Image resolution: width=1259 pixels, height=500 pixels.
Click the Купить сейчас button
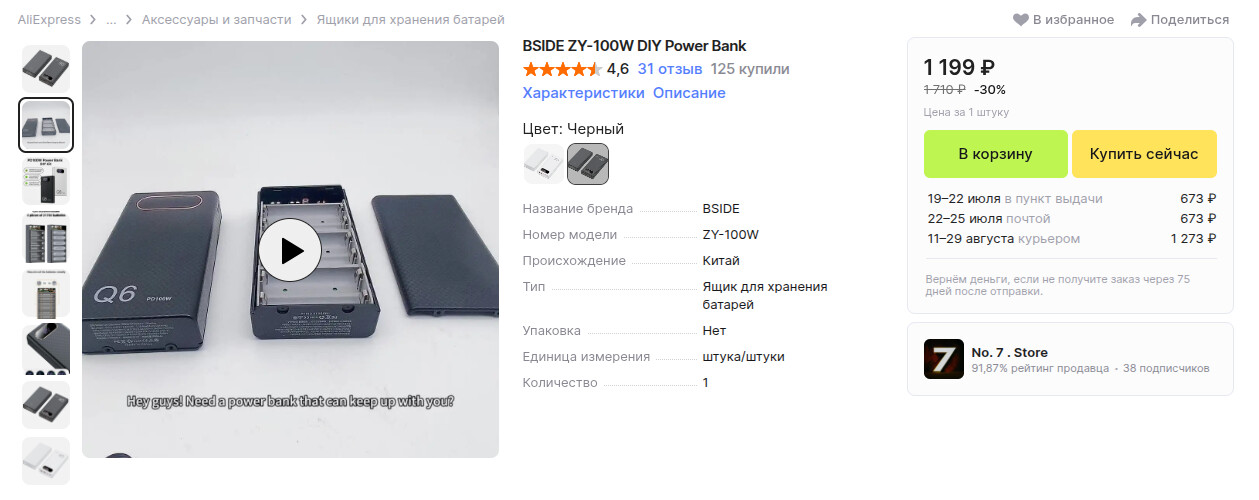pyautogui.click(x=1144, y=154)
